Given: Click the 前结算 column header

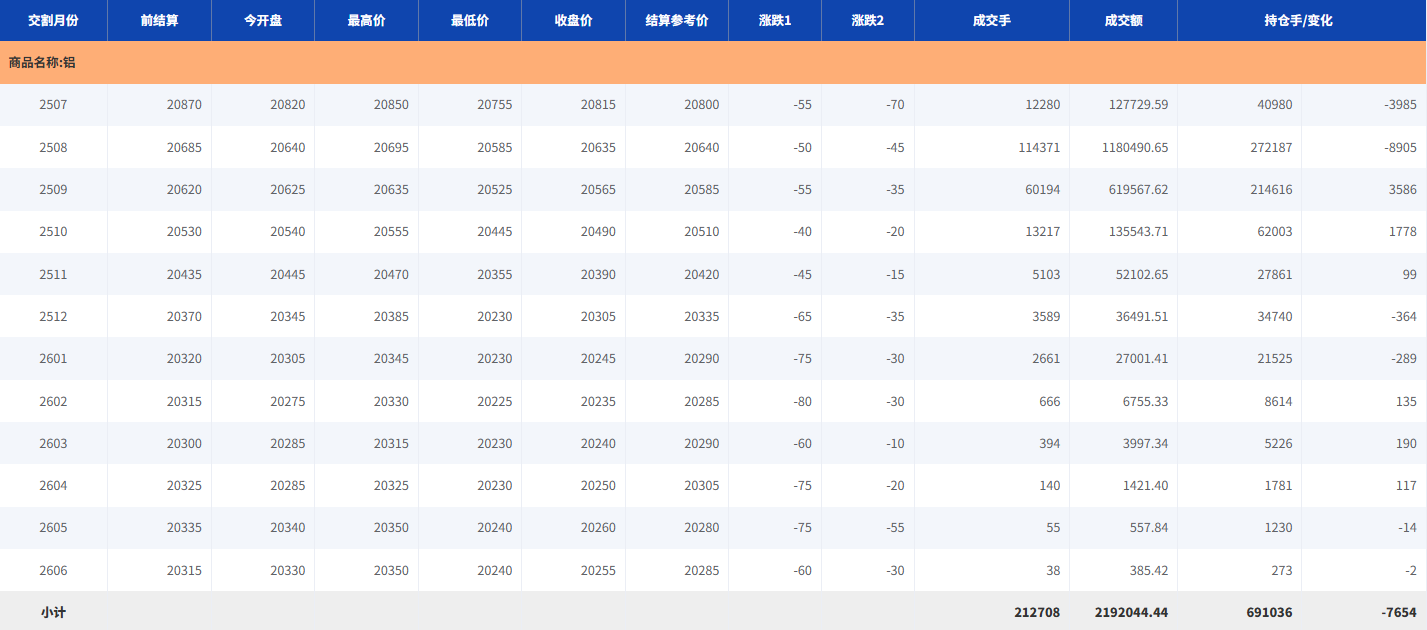Looking at the screenshot, I should [x=159, y=20].
